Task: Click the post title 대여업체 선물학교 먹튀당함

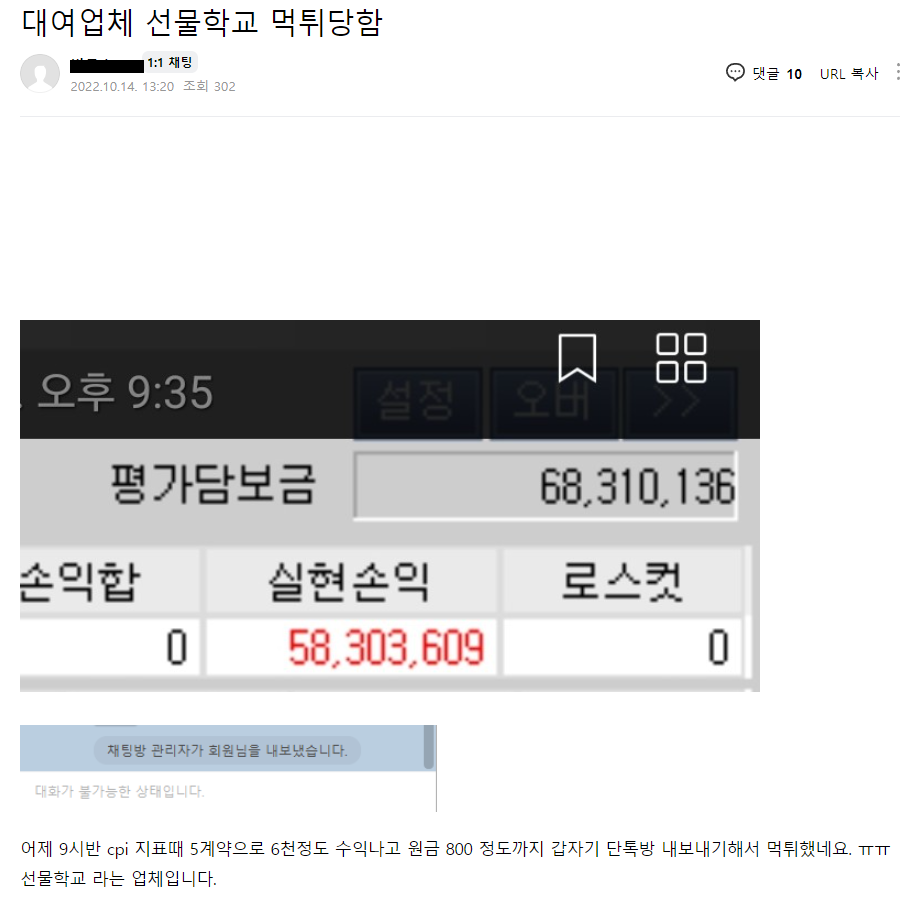Action: [x=202, y=23]
